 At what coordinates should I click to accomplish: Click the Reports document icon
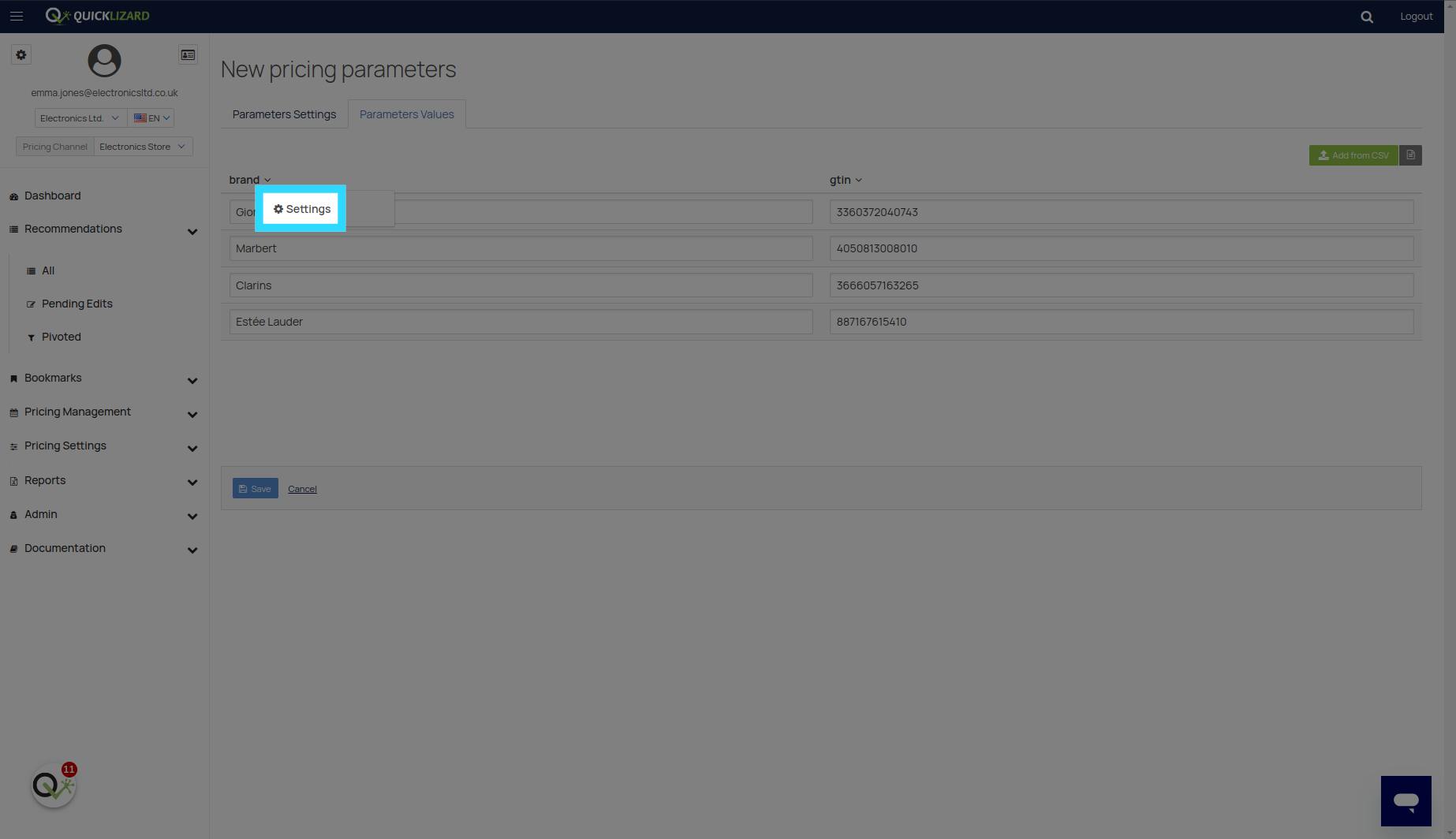click(13, 481)
